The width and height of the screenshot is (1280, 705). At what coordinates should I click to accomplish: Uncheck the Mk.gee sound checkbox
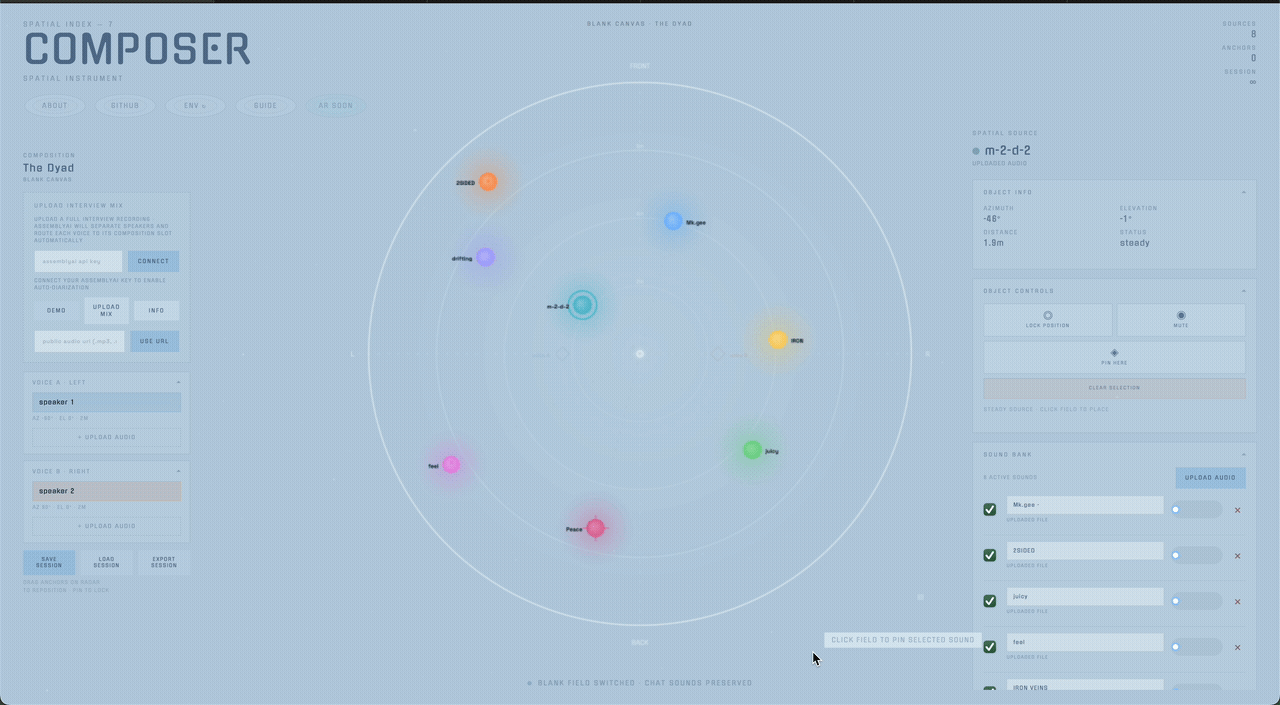tap(990, 509)
